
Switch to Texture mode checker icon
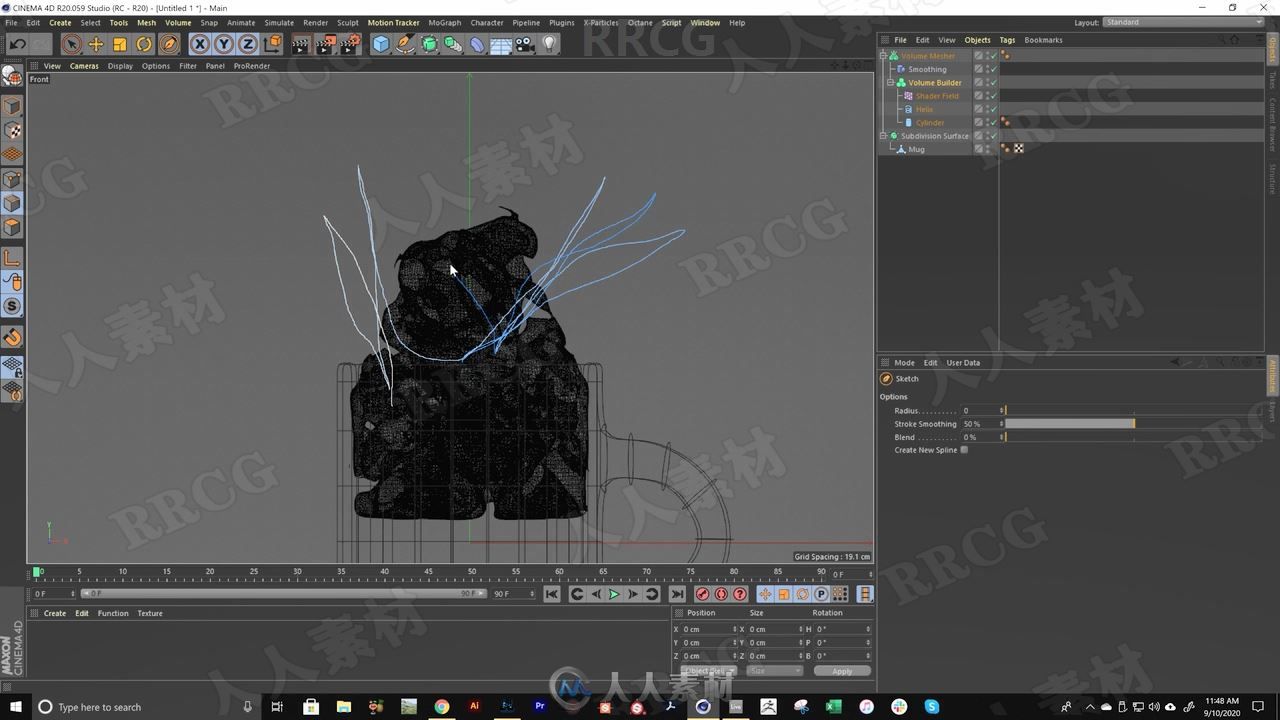(12, 131)
